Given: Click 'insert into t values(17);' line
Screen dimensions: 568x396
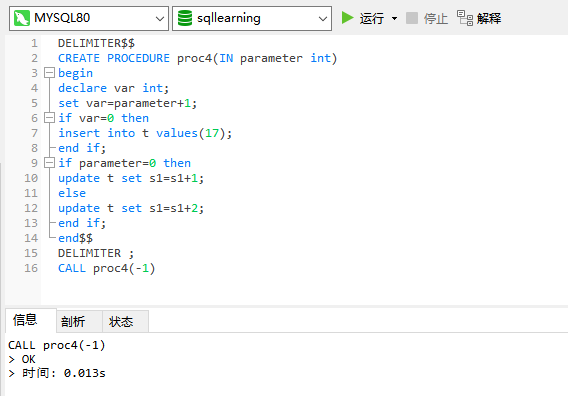Looking at the screenshot, I should 145,133.
